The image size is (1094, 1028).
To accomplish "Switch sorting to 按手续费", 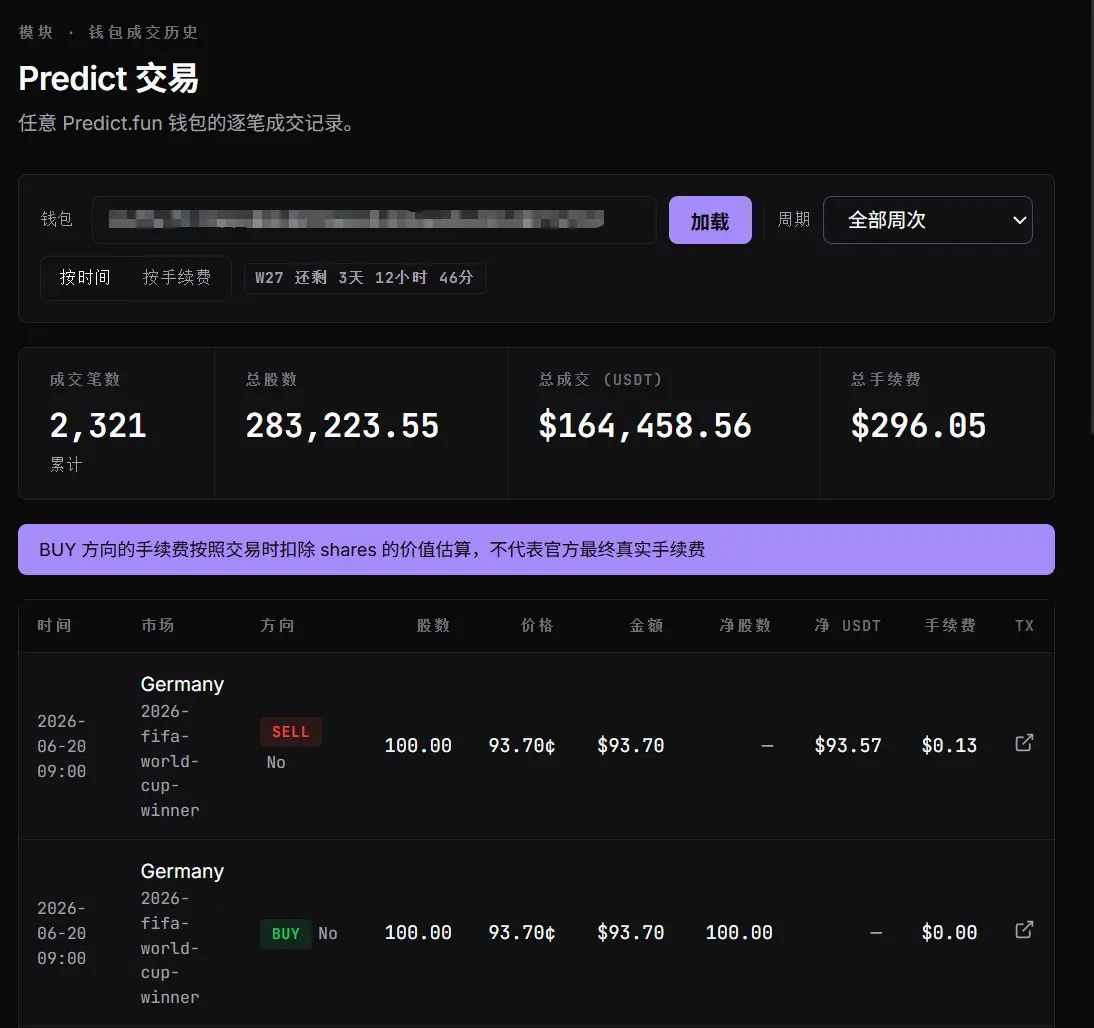I will click(177, 278).
